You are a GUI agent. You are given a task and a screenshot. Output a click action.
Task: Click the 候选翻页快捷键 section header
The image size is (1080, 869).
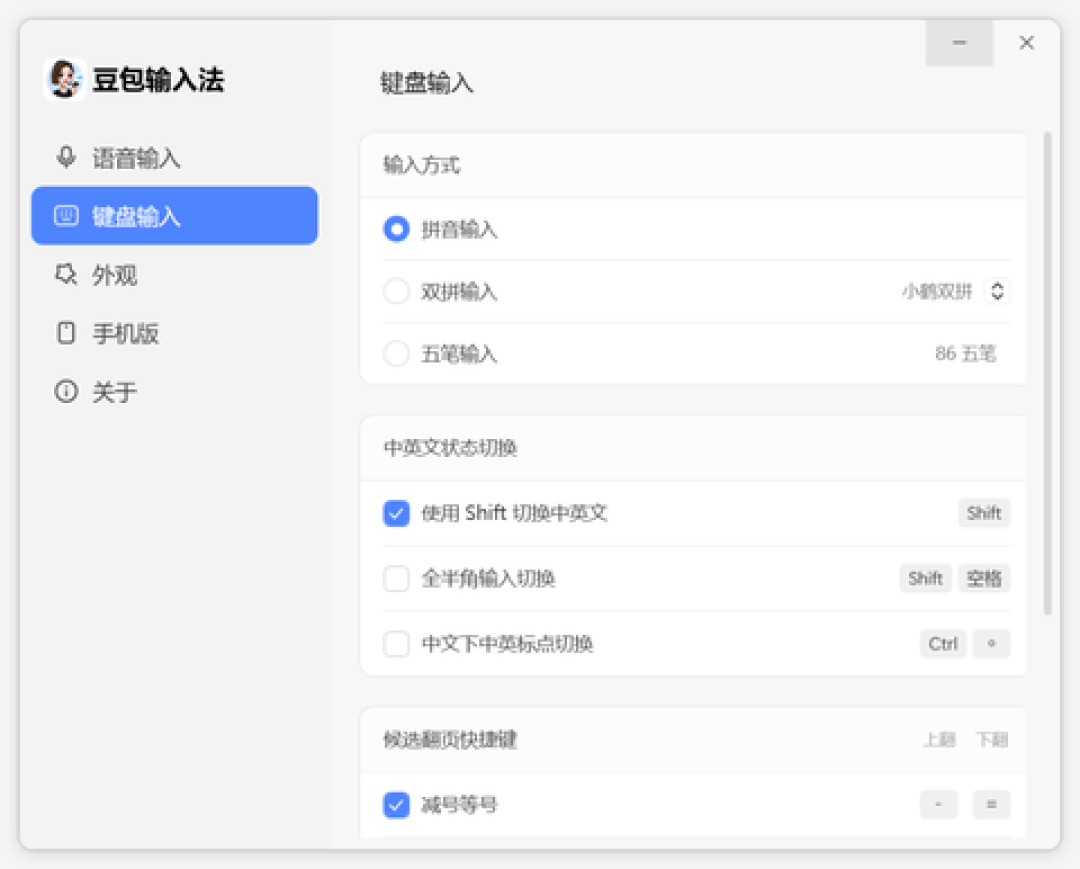point(450,740)
